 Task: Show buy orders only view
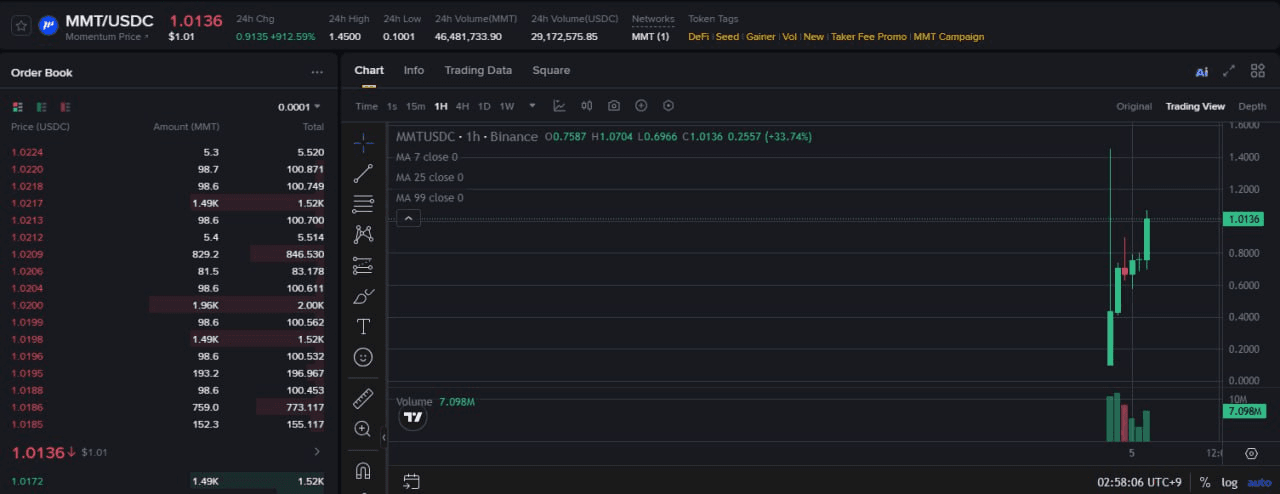[41, 107]
